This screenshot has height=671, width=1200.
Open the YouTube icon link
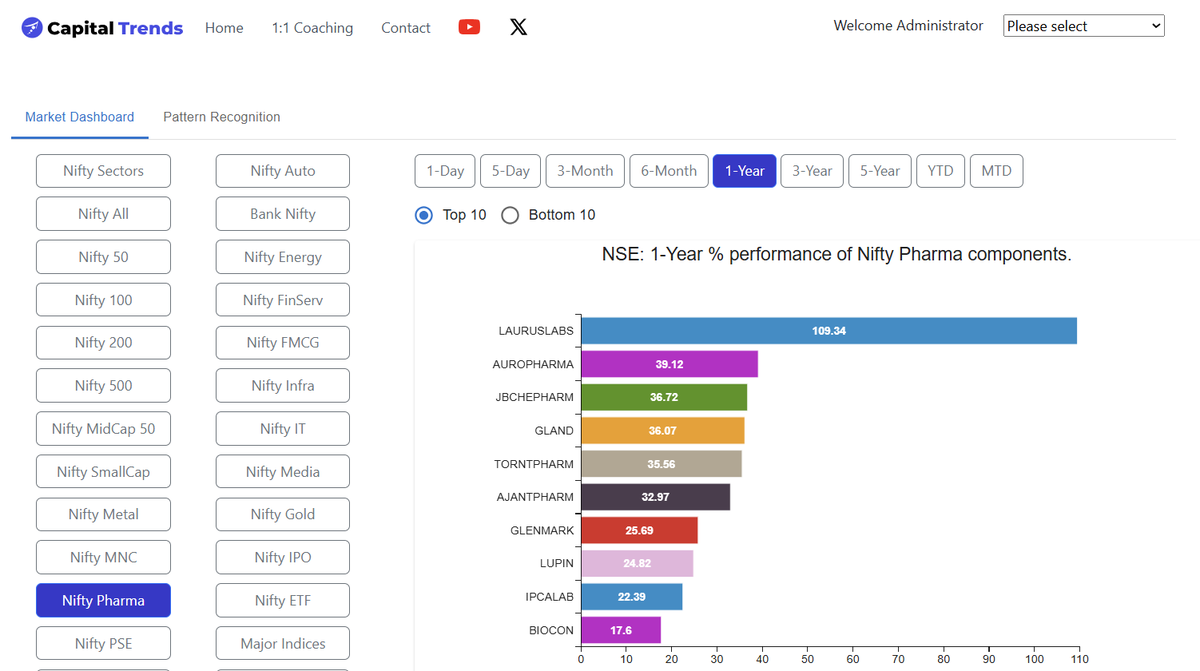[469, 27]
